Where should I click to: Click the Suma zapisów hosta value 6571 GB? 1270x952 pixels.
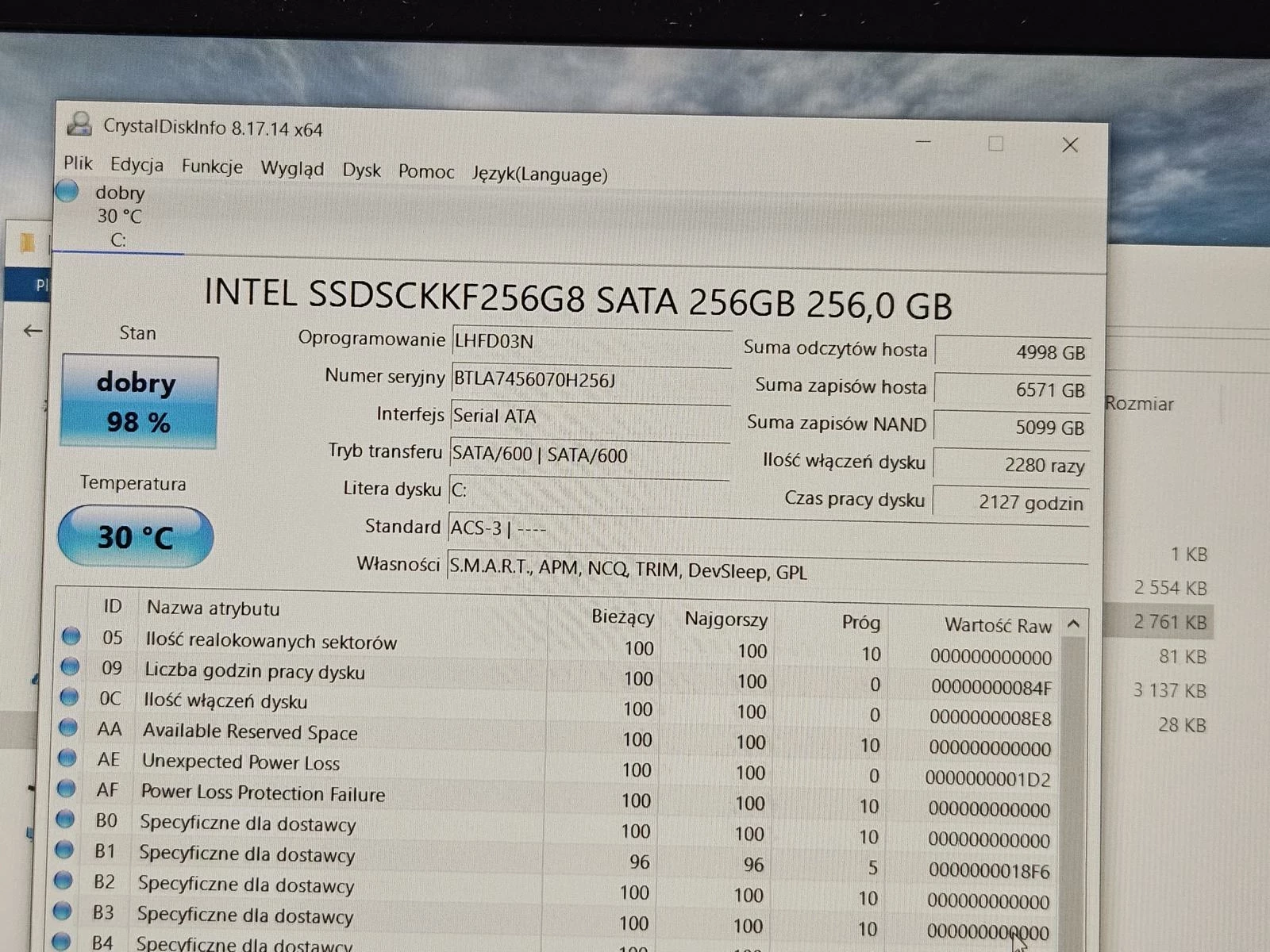(1012, 390)
